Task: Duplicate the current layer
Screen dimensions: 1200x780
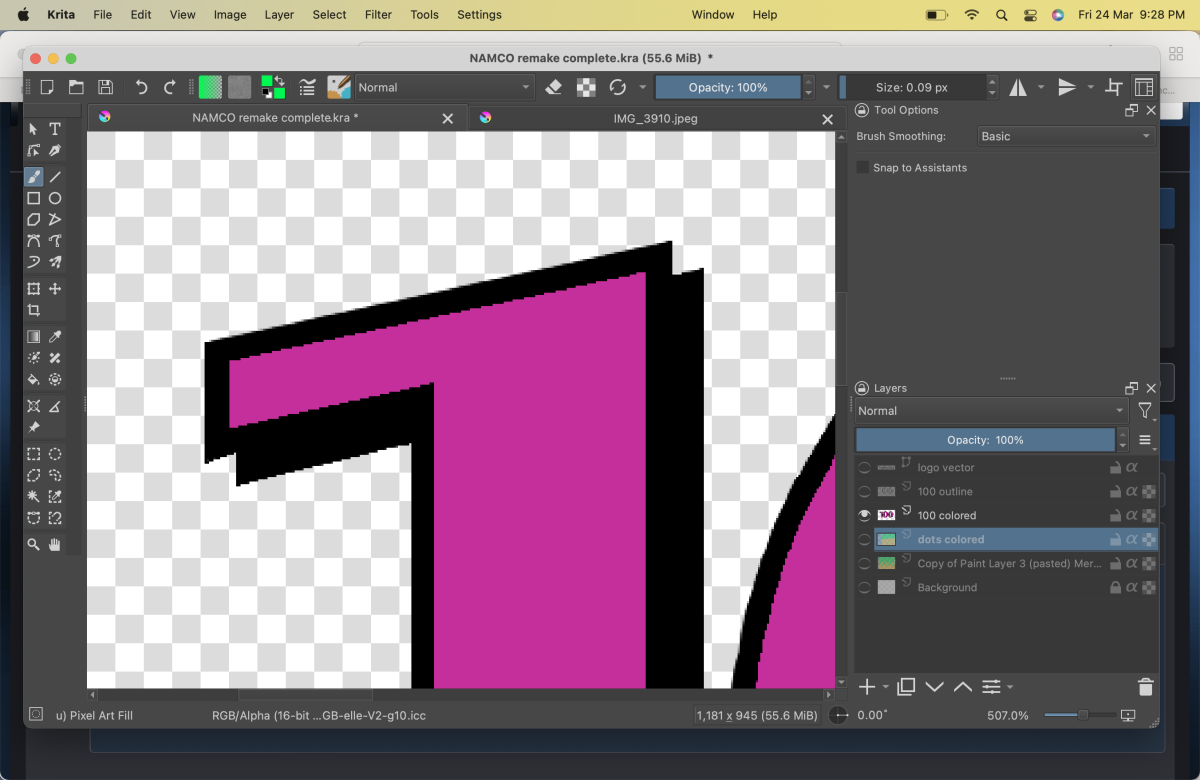Action: [x=907, y=687]
